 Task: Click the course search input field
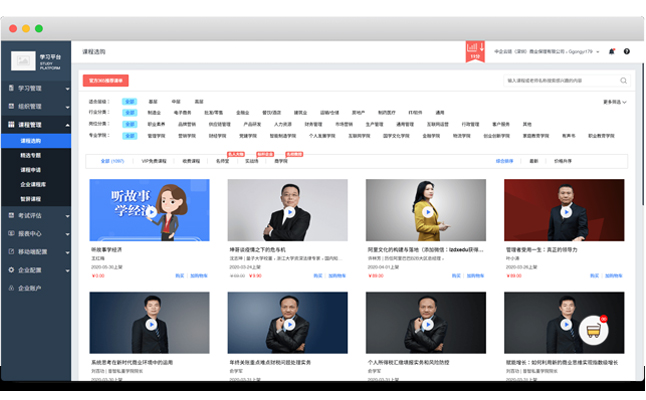coord(566,81)
